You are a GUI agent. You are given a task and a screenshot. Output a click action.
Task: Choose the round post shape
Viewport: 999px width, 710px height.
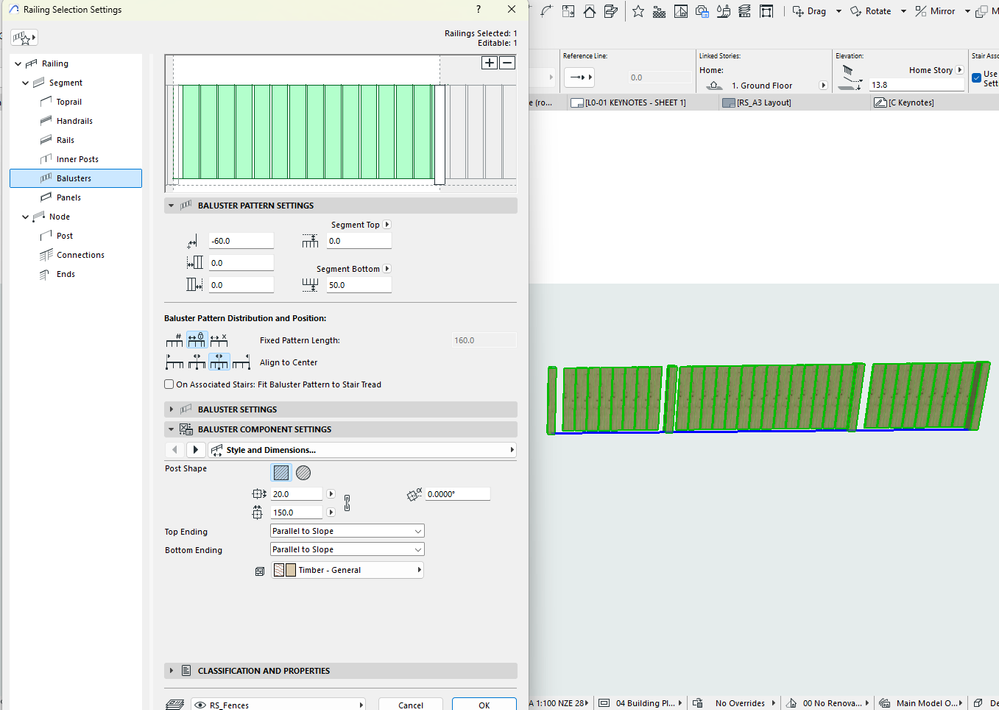pos(303,473)
